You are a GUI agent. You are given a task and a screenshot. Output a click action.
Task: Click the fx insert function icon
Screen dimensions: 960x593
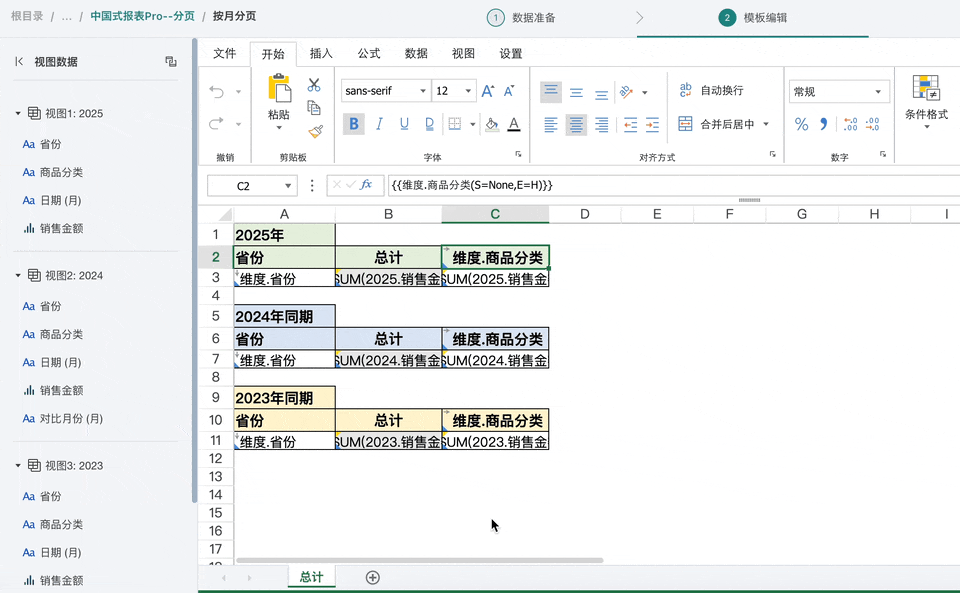[366, 185]
